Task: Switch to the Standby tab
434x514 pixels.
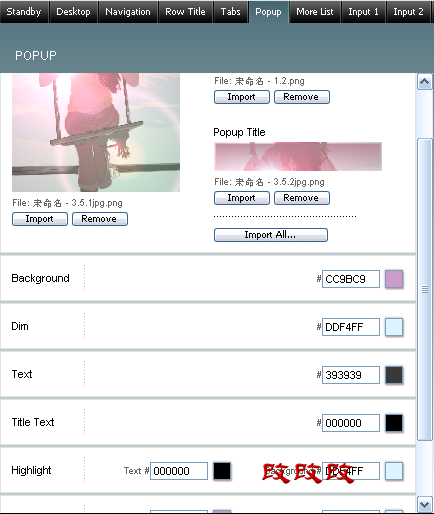Action: point(24,12)
